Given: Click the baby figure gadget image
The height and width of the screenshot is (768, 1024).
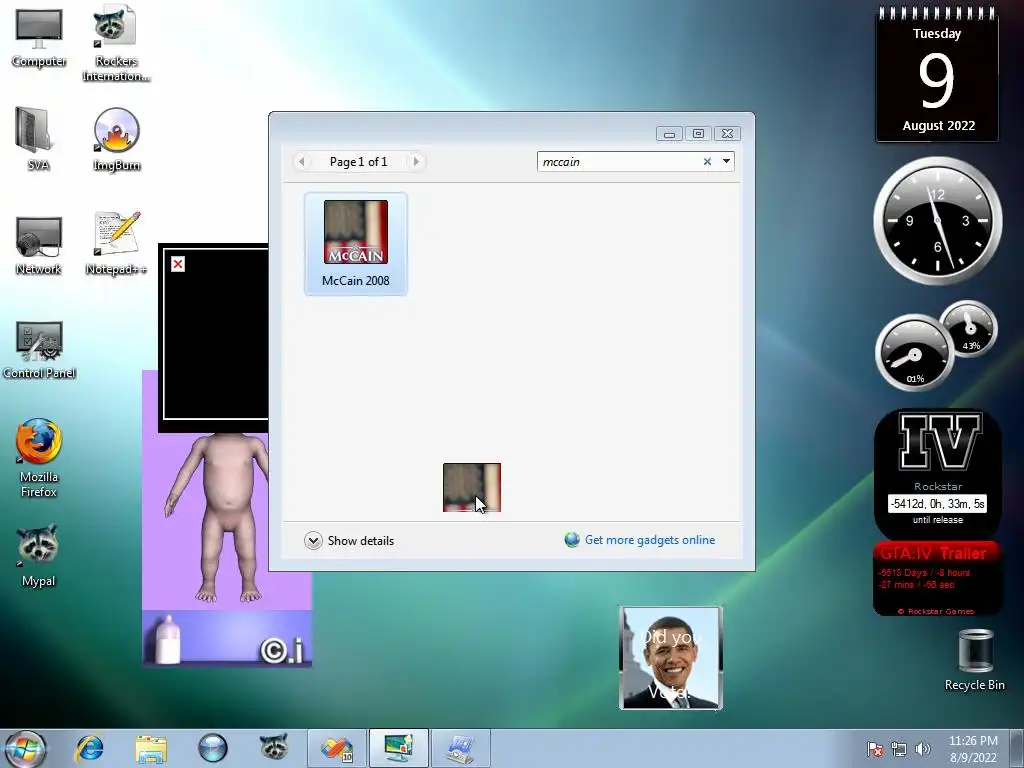Looking at the screenshot, I should coord(227,518).
